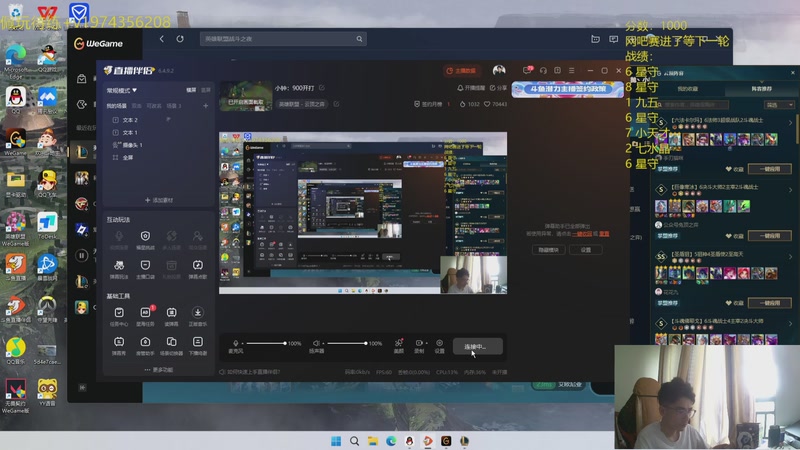Open the music download tool icon

tap(198, 312)
